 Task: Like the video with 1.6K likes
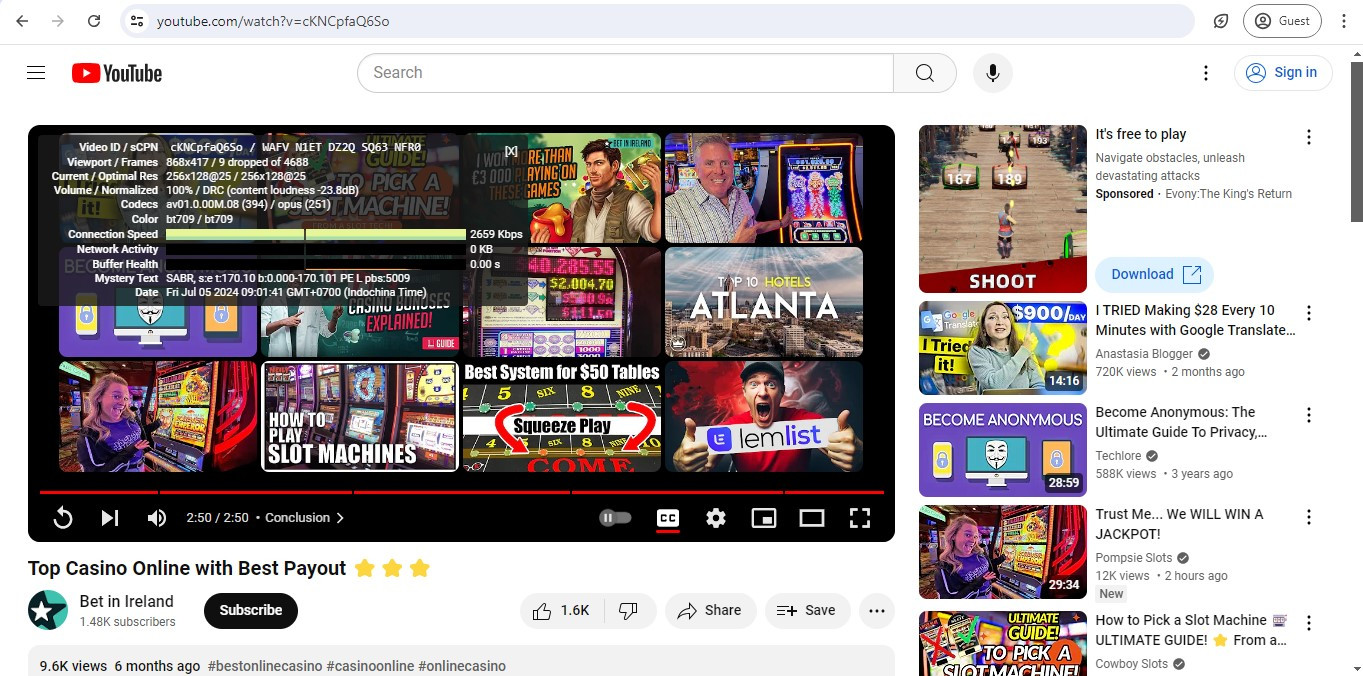(561, 611)
